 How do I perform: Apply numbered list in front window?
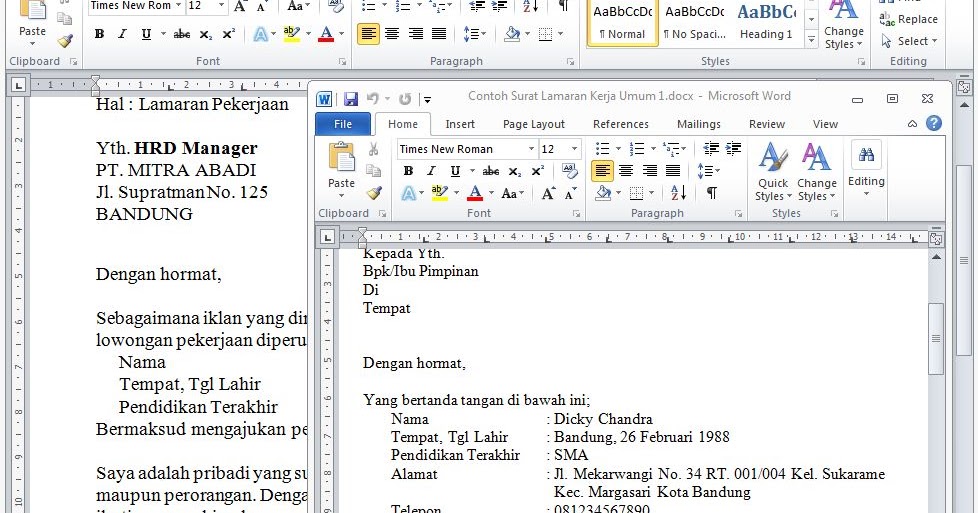point(637,149)
